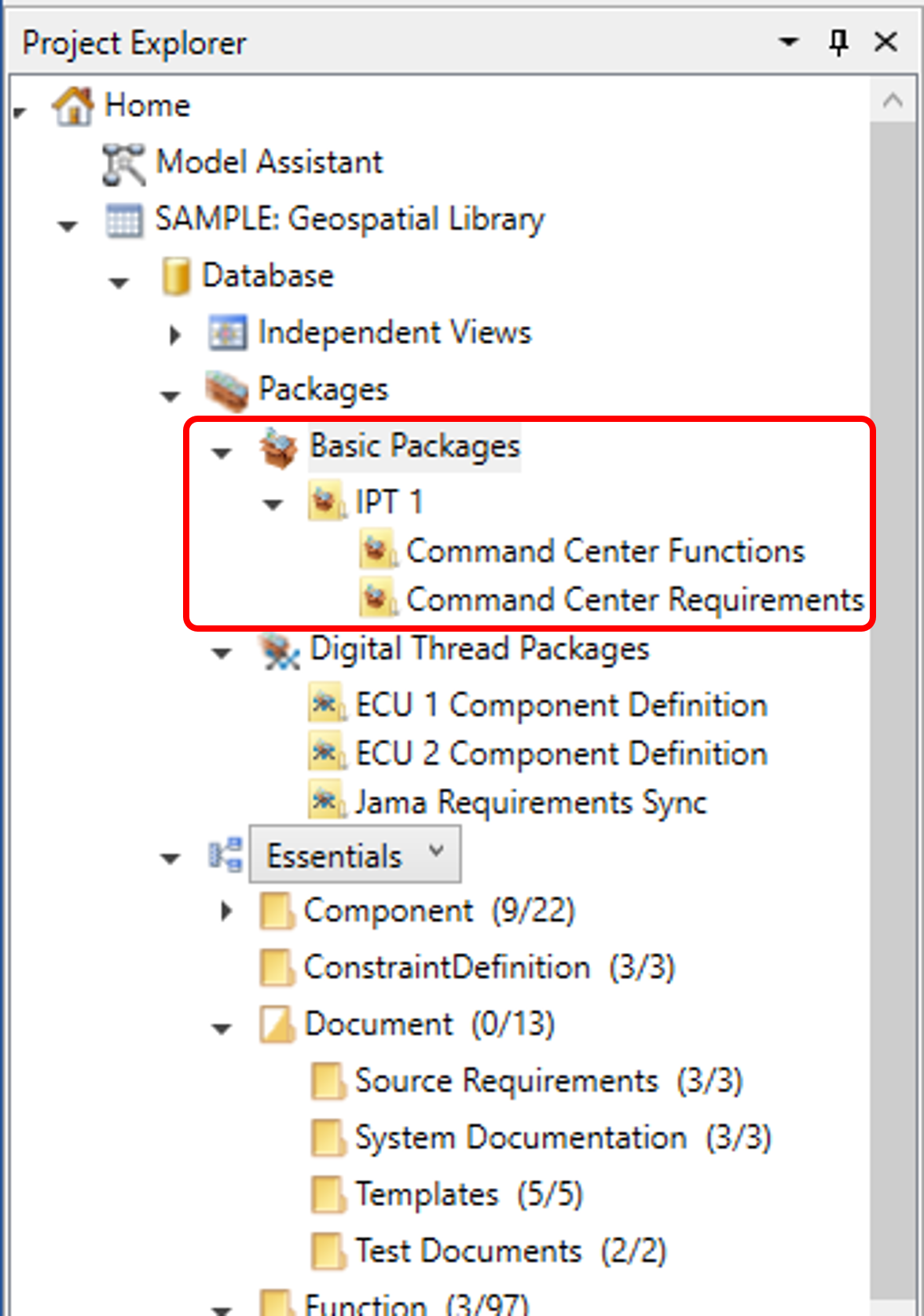924x1316 pixels.
Task: Expand the Component (9/22) folder
Action: click(226, 911)
